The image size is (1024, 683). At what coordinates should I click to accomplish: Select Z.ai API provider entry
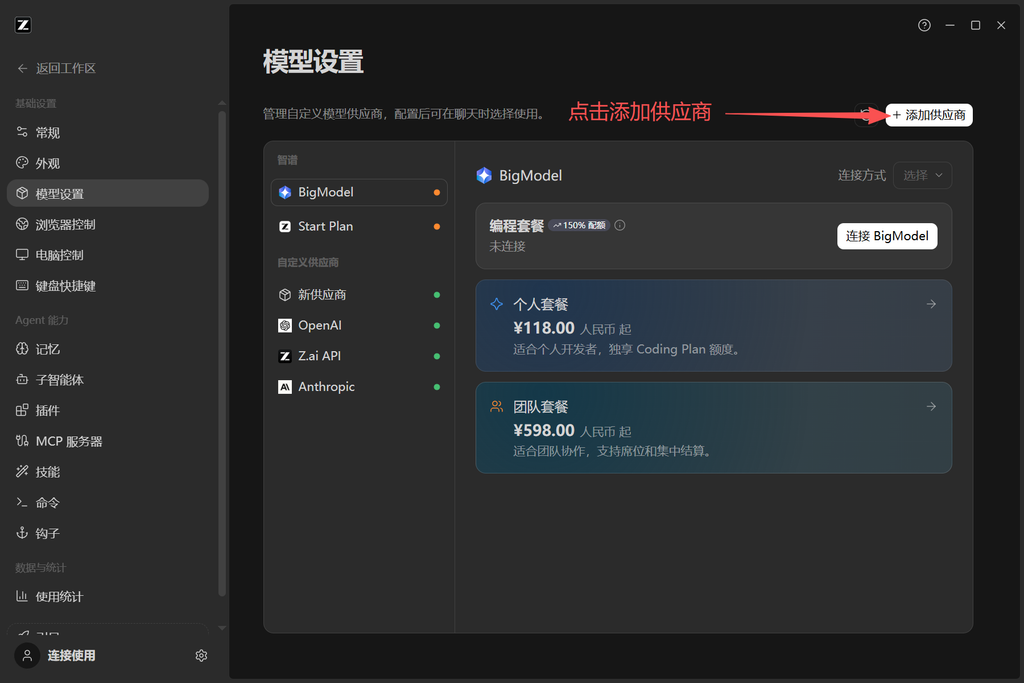[359, 356]
